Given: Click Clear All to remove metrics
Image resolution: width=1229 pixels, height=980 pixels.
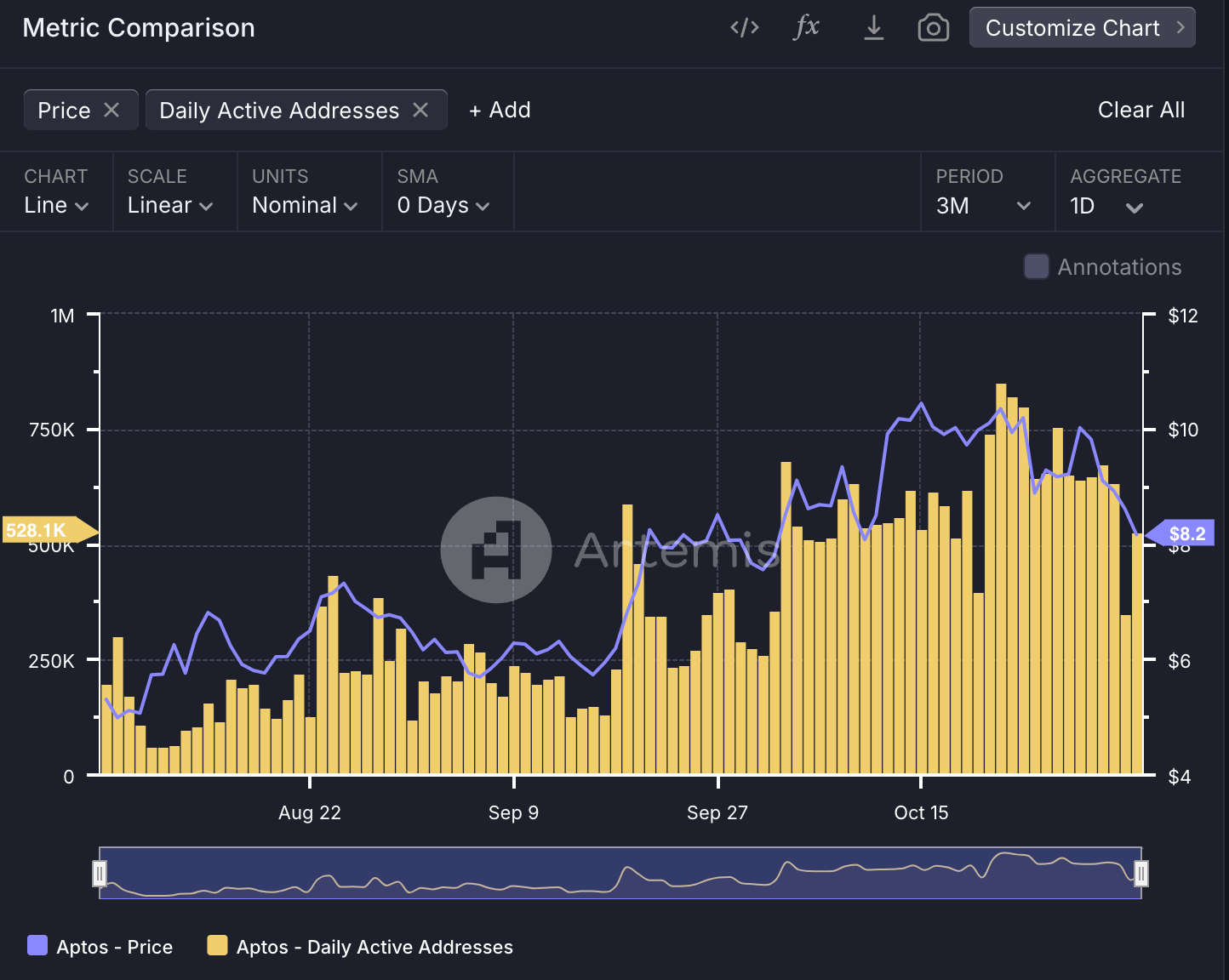Looking at the screenshot, I should pyautogui.click(x=1141, y=109).
